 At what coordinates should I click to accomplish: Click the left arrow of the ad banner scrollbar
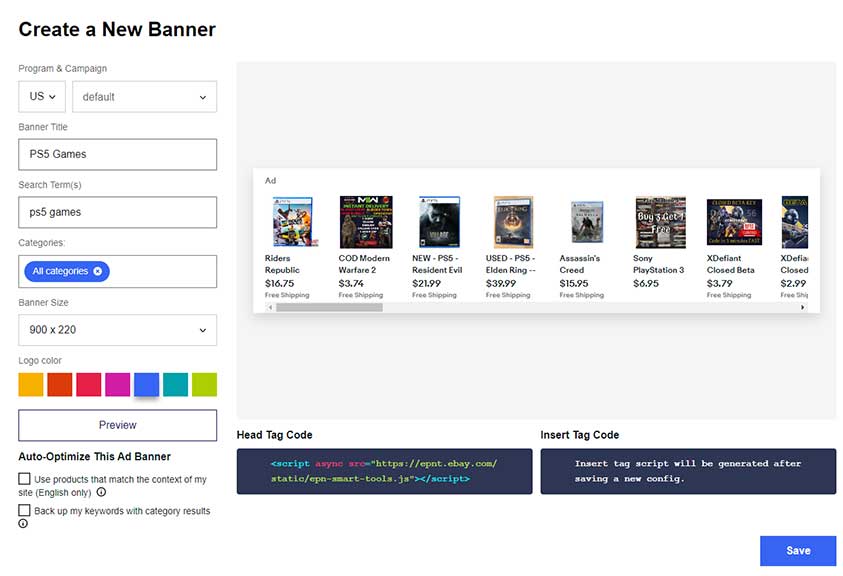click(x=270, y=308)
